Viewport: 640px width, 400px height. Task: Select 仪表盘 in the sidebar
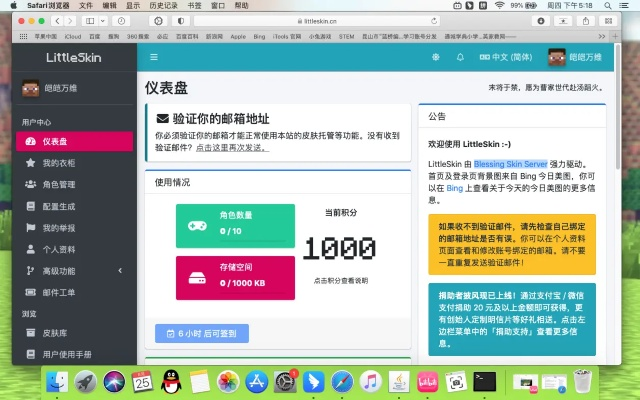(74, 141)
